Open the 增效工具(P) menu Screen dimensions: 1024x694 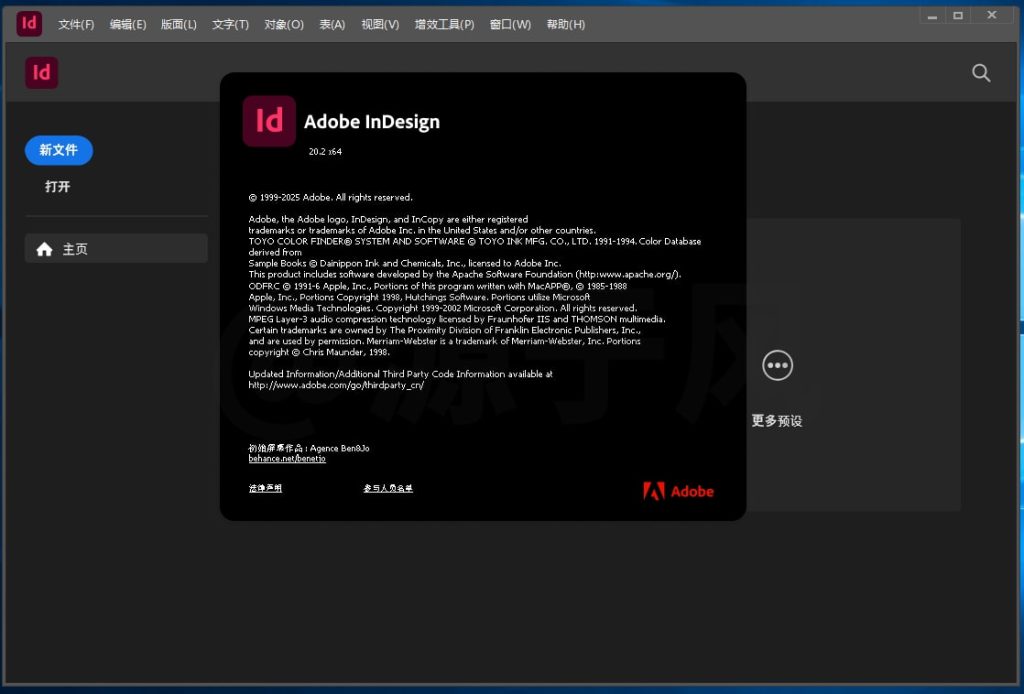tap(444, 24)
